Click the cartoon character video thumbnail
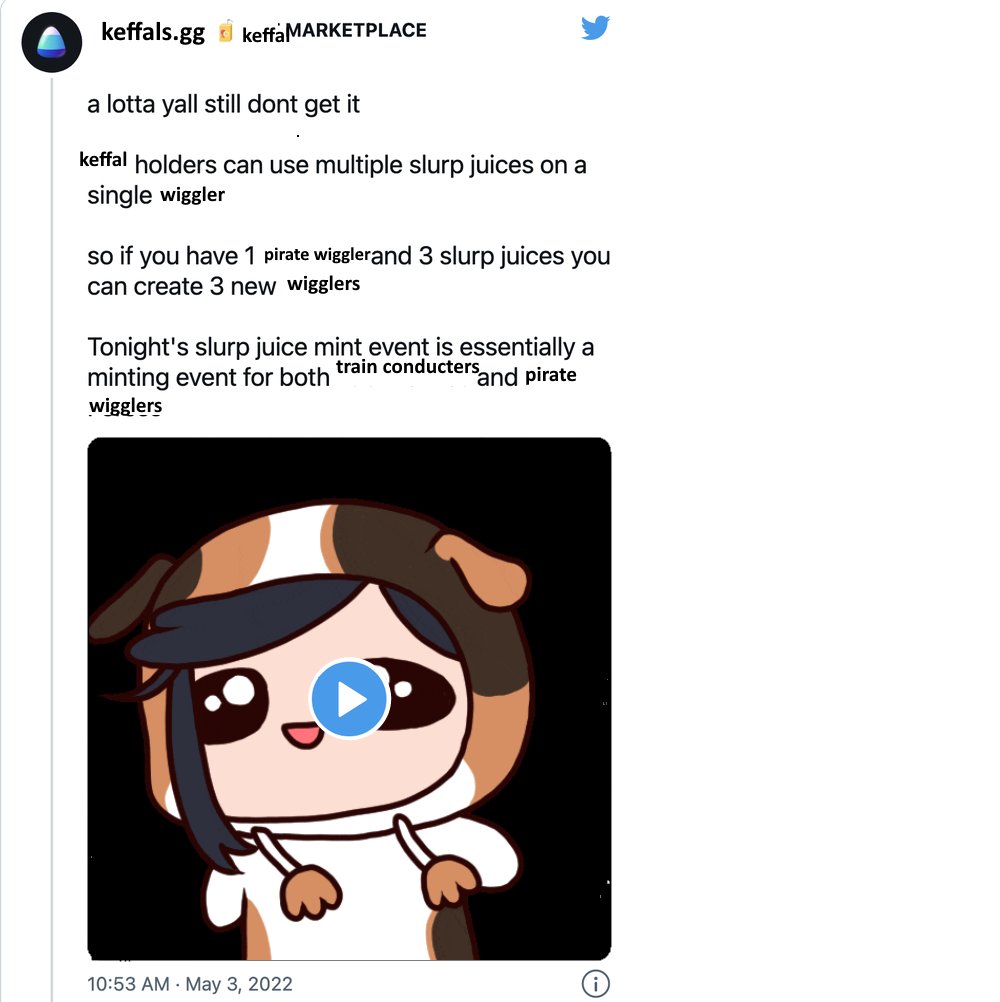Screen dimensions: 1000x1002 [x=349, y=698]
